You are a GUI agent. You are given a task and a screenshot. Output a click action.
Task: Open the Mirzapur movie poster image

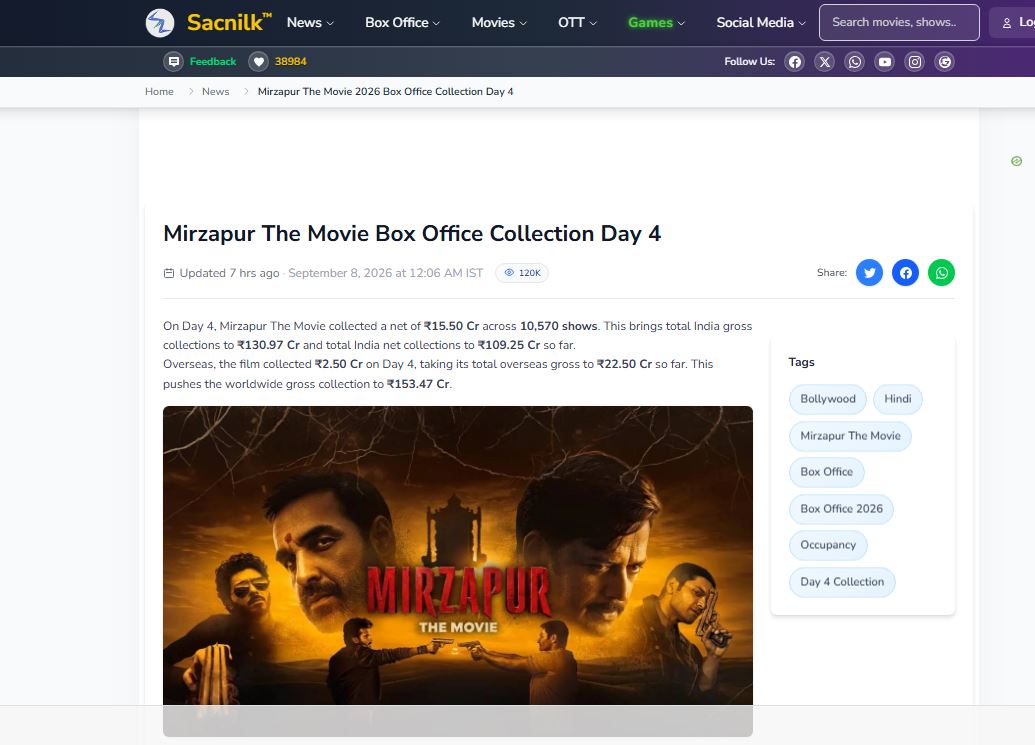pos(457,571)
